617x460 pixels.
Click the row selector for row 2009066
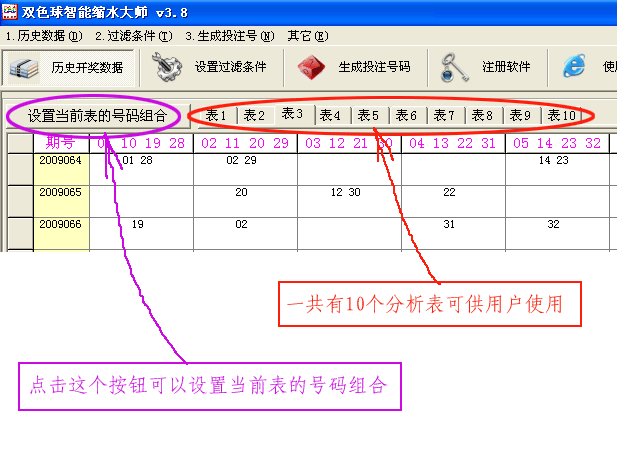click(20, 233)
